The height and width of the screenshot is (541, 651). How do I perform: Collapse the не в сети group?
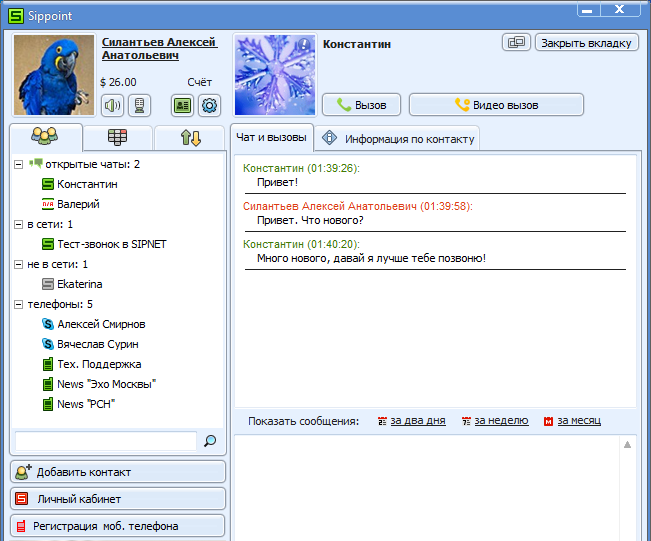[x=18, y=264]
